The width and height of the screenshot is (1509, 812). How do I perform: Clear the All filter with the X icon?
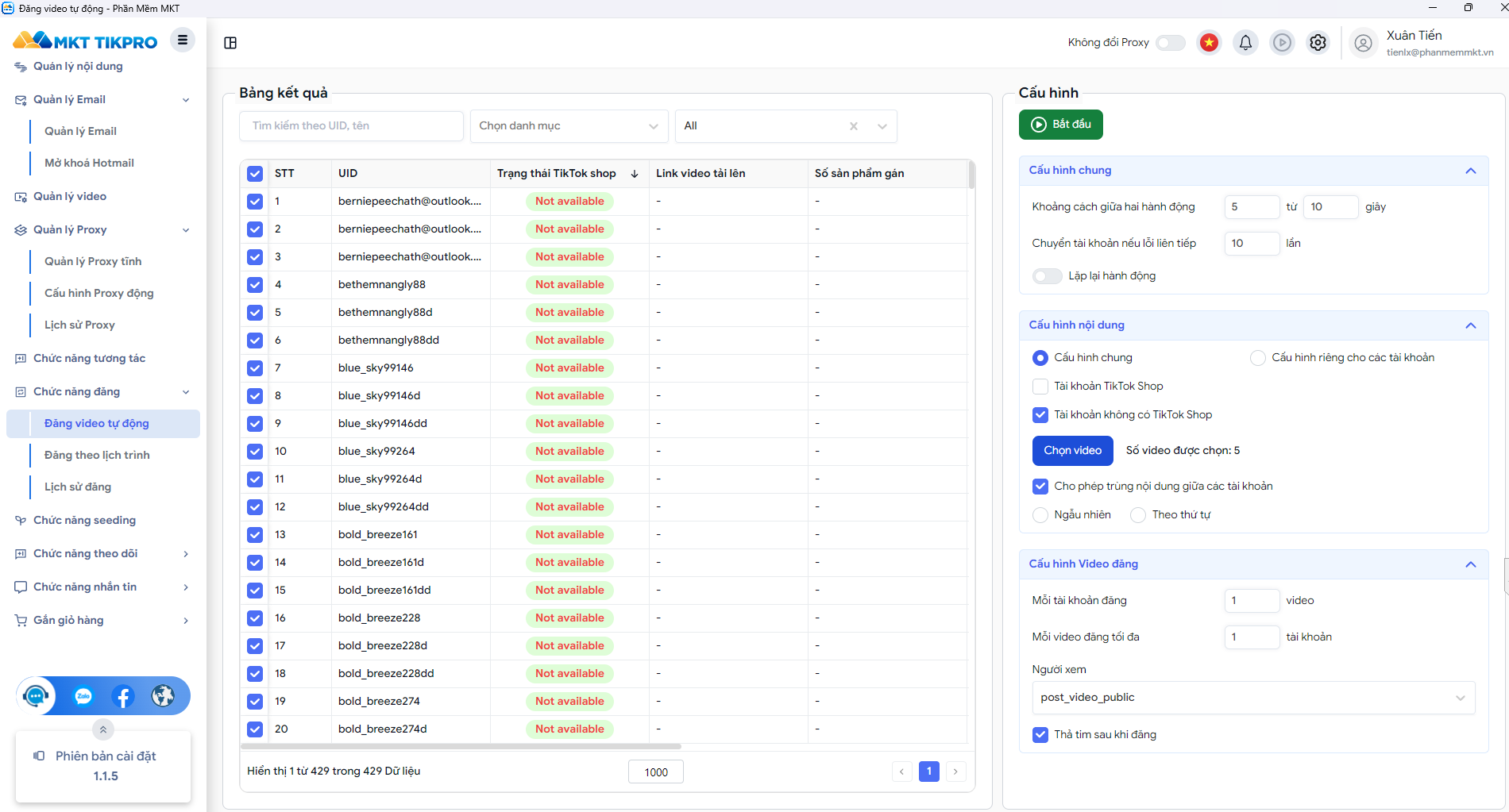854,126
